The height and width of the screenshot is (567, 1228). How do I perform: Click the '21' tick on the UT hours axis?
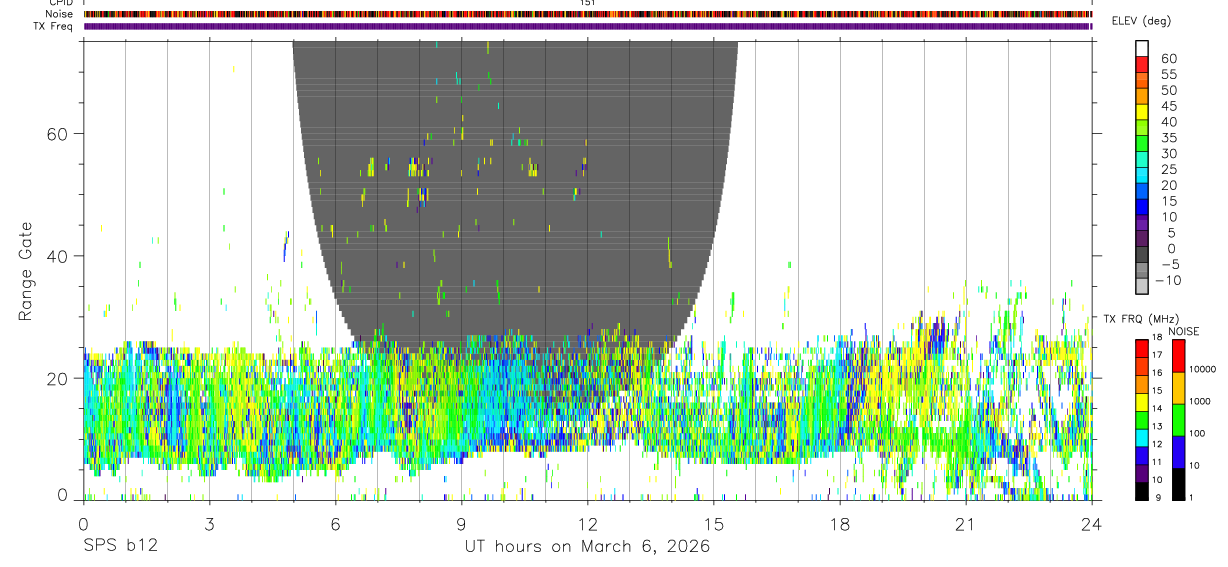point(965,524)
